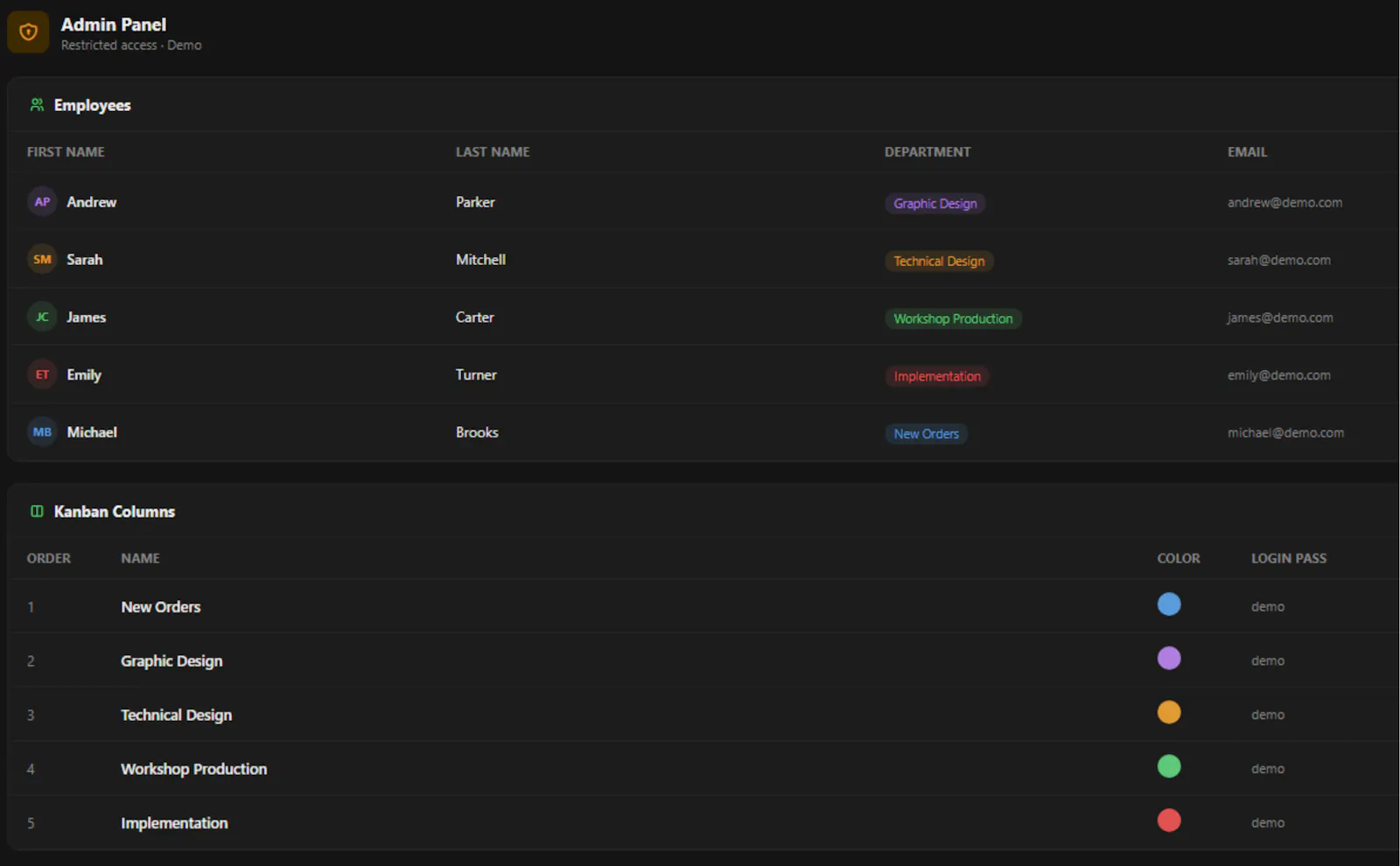Click the Graphic Design kanban column name
1400x866 pixels.
click(171, 661)
